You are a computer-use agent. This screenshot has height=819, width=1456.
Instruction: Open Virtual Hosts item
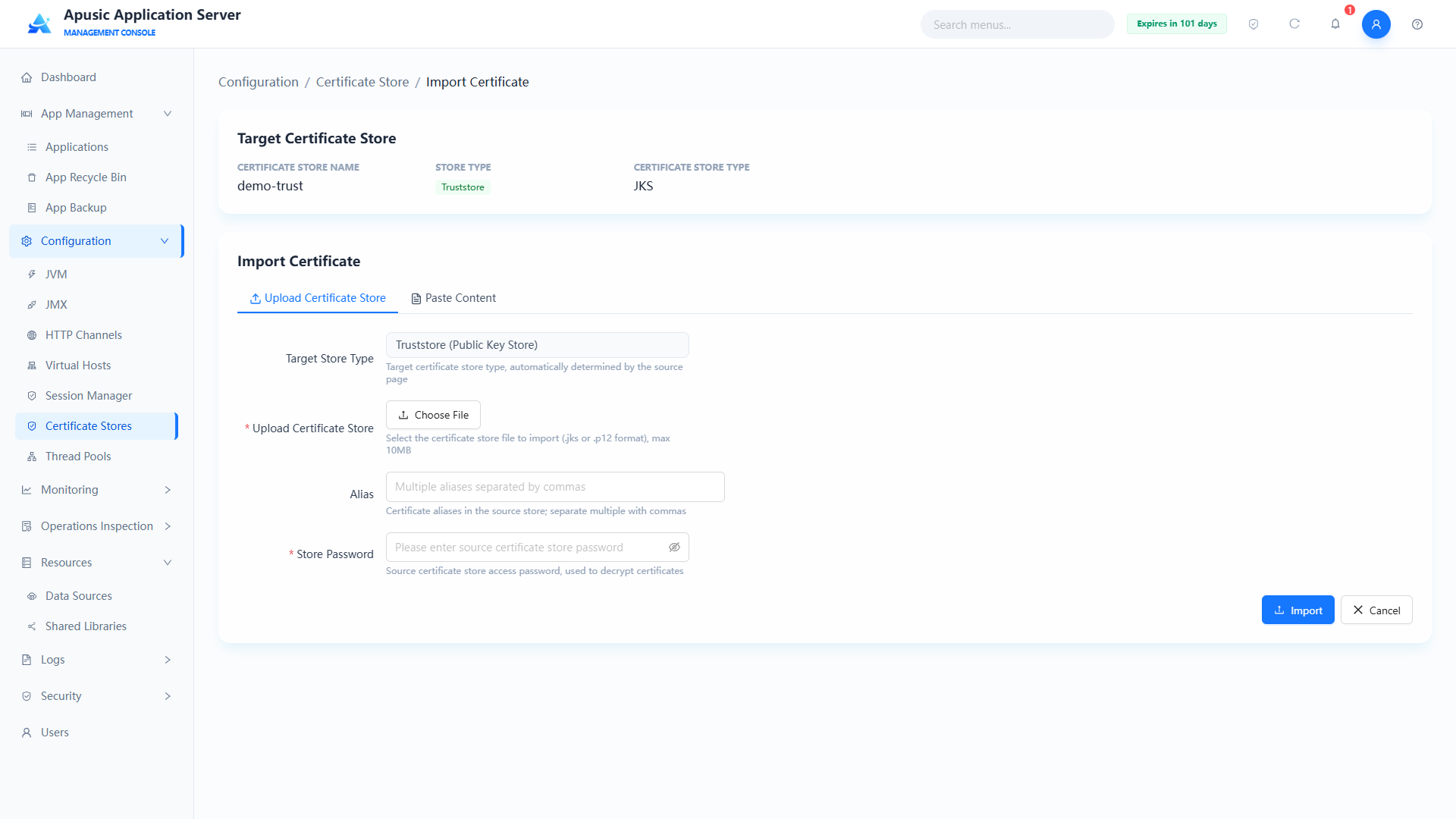[x=97, y=366]
